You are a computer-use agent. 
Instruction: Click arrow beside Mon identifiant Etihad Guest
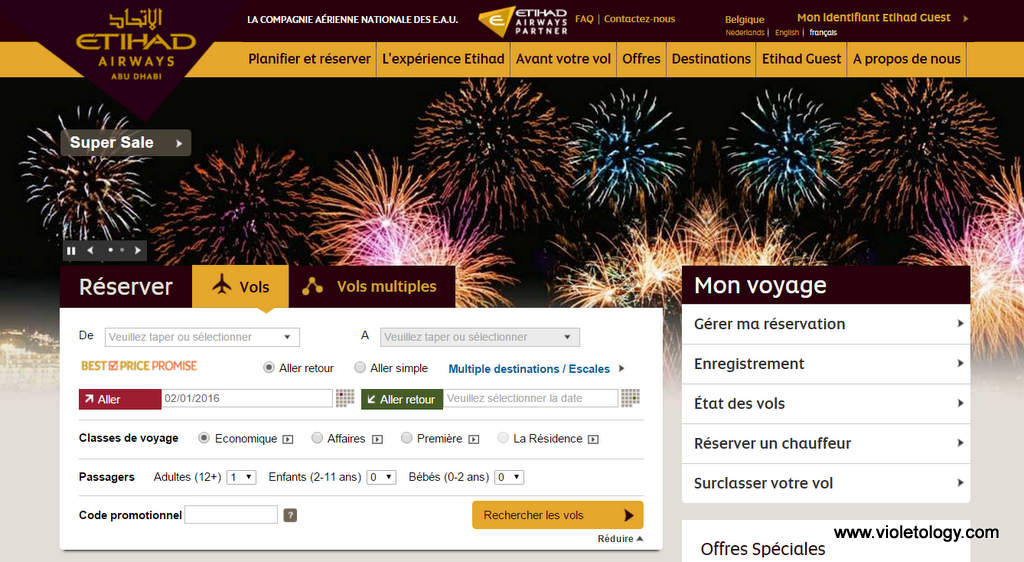(x=965, y=18)
